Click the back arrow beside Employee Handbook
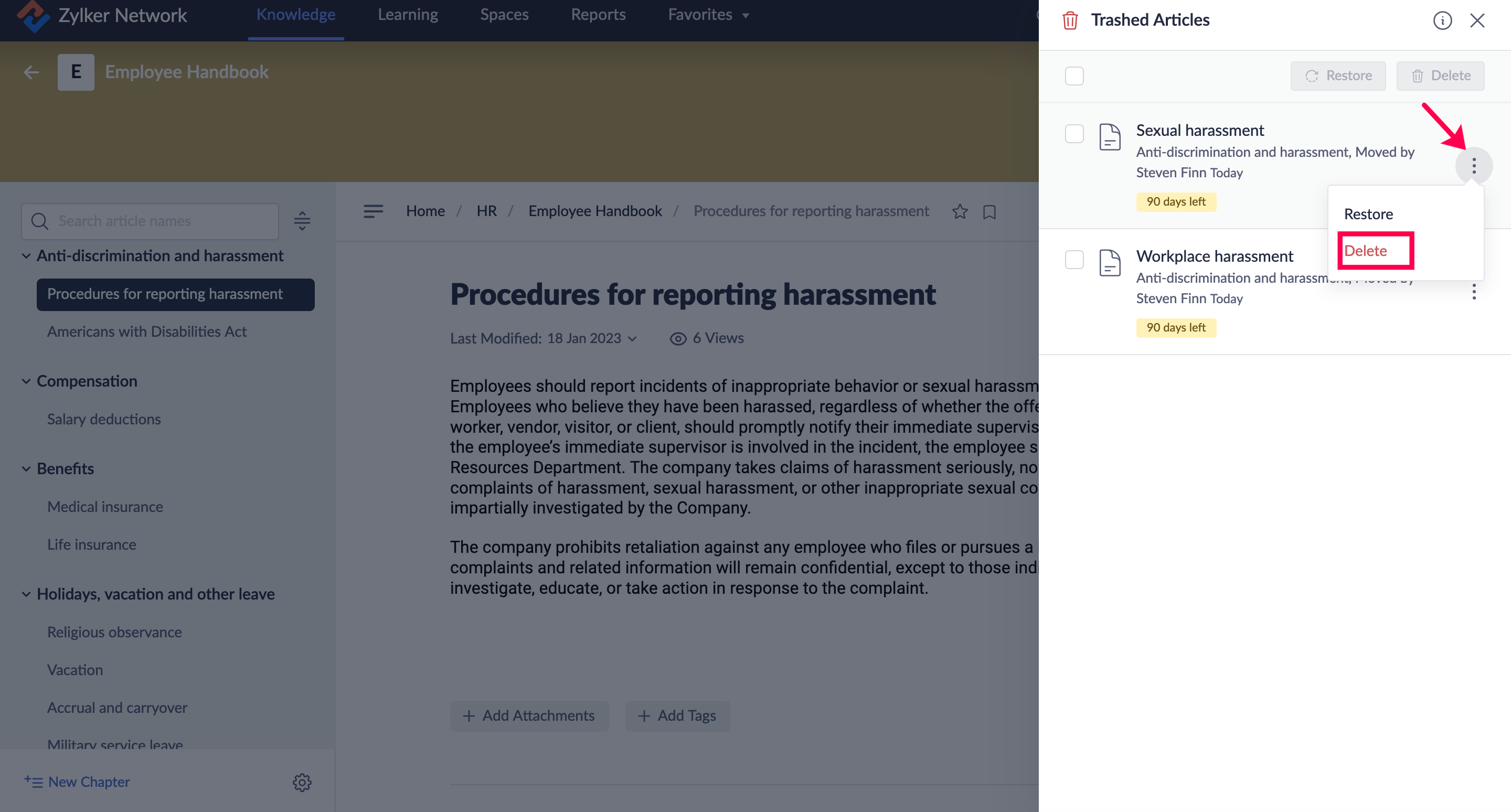 point(31,72)
